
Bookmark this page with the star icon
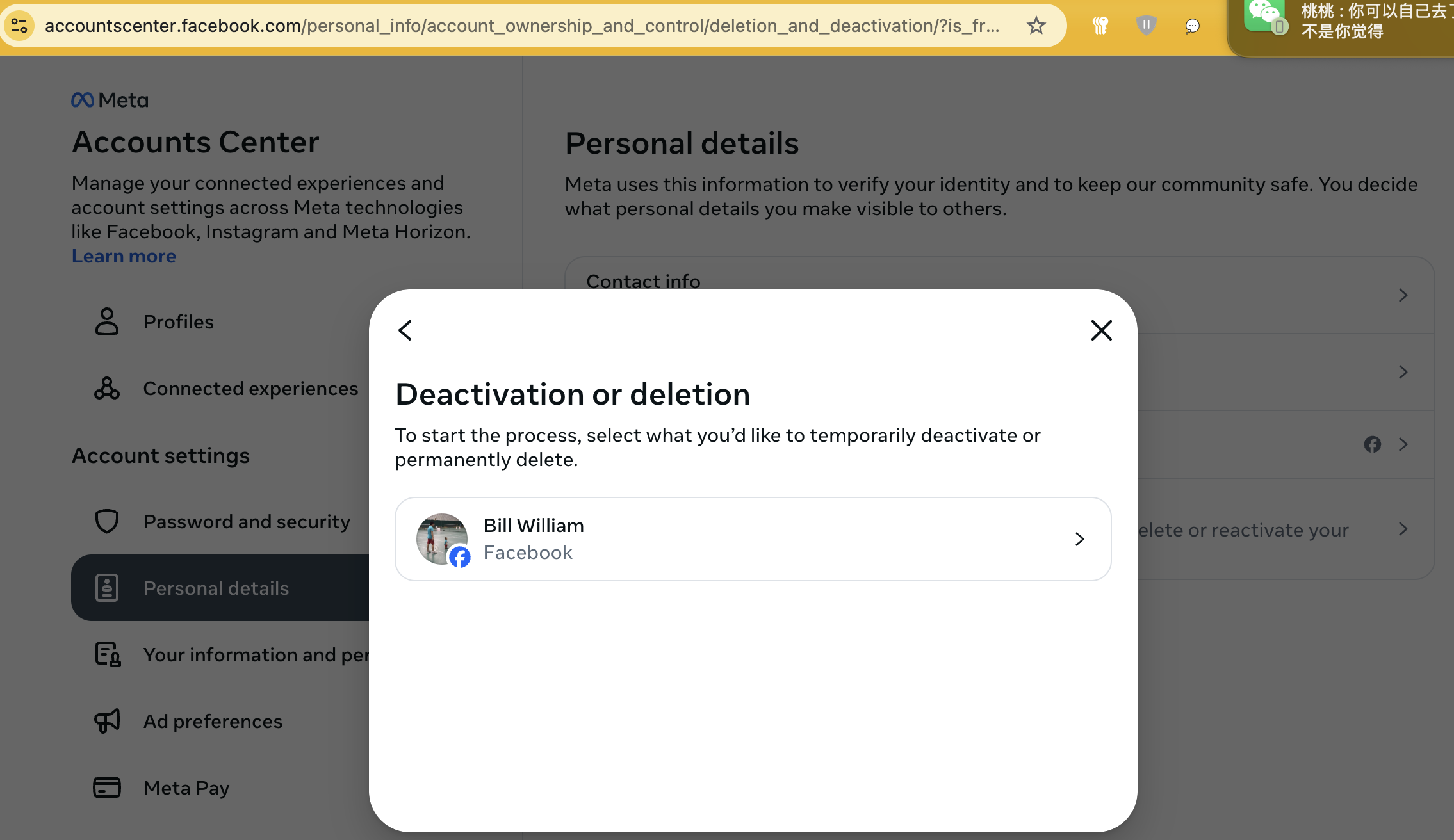tap(1036, 26)
